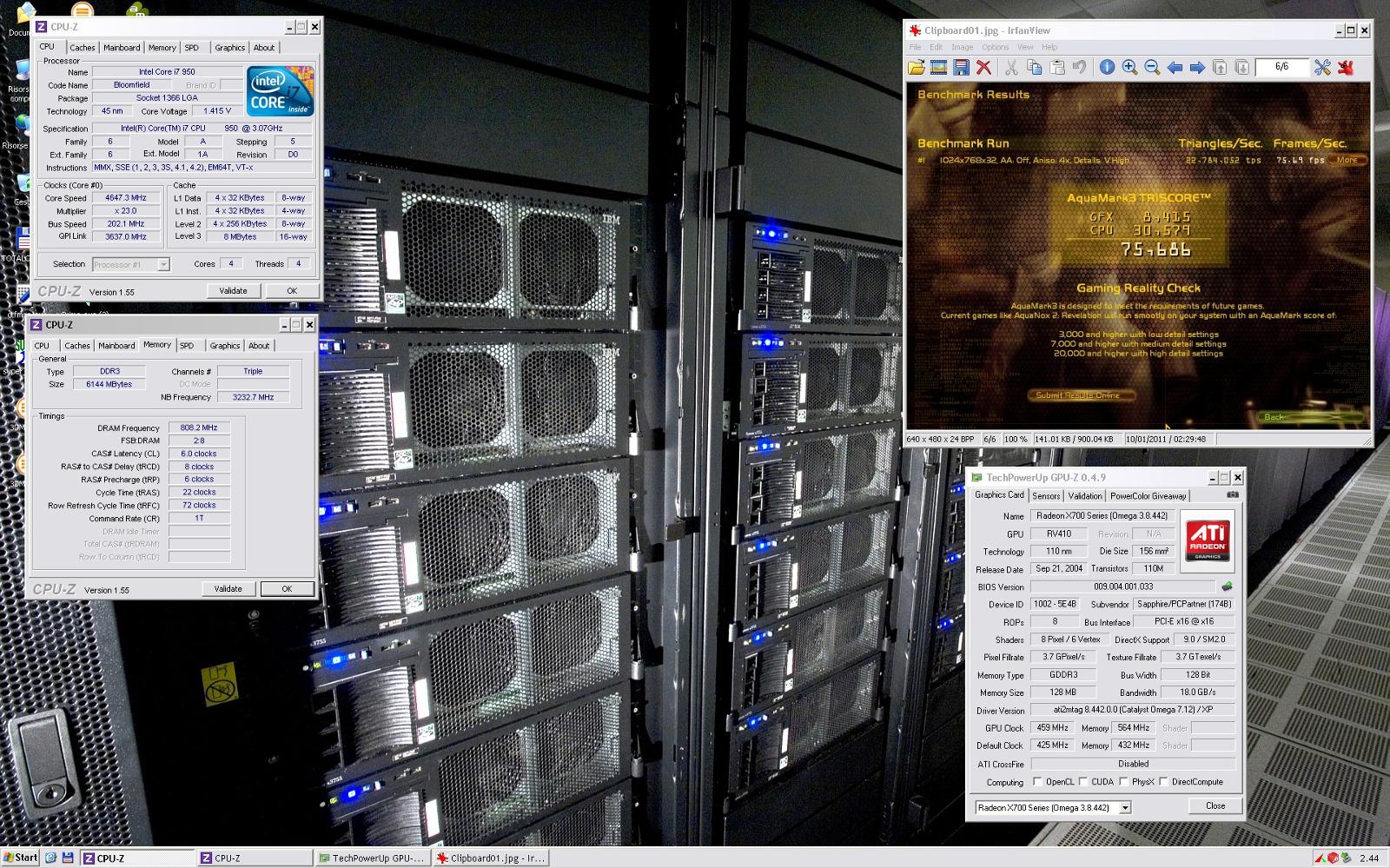The image size is (1390, 868).
Task: Activate TechPowerUp GPU-Z taskbar button
Action: [x=372, y=858]
